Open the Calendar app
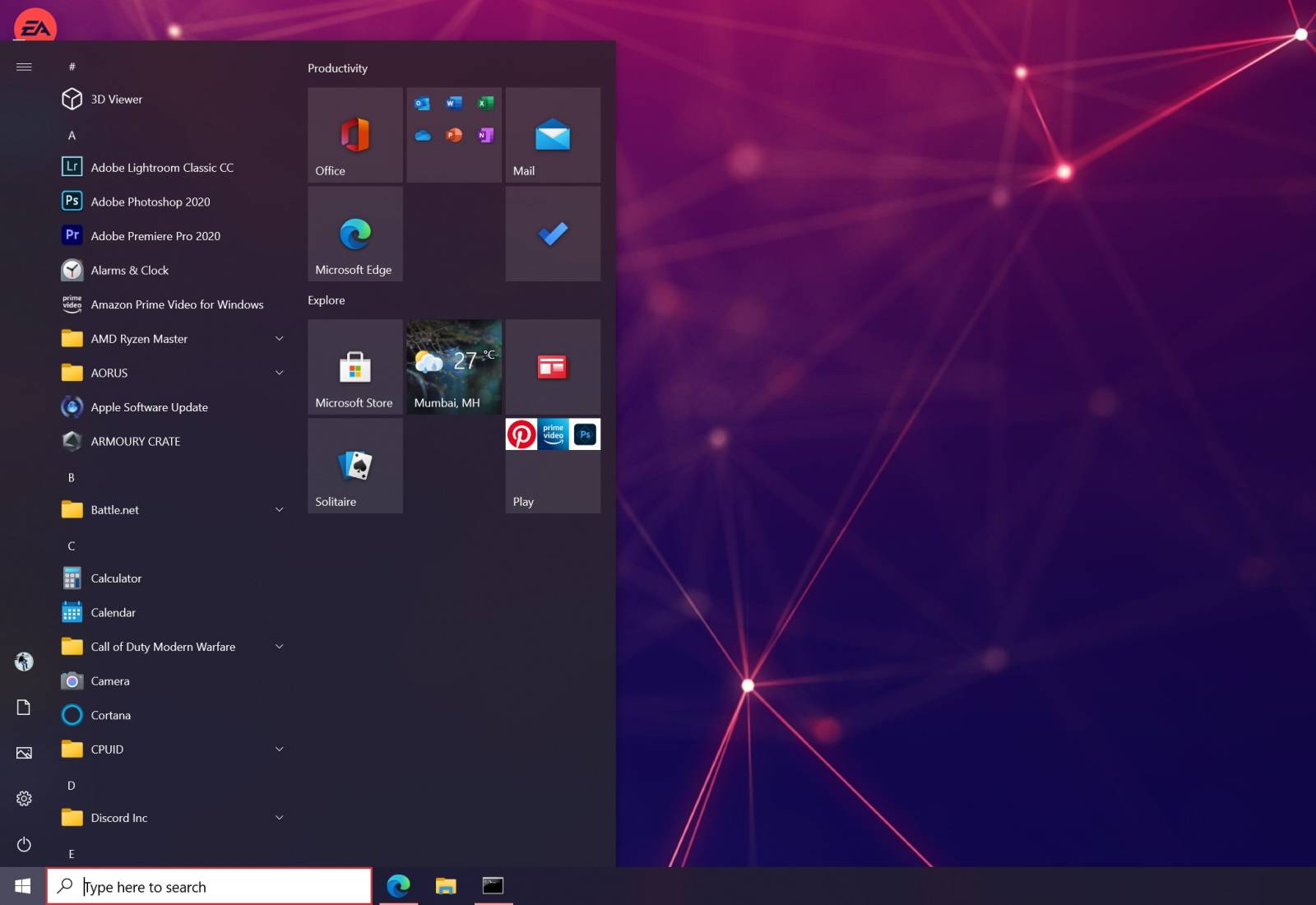 pos(173,613)
